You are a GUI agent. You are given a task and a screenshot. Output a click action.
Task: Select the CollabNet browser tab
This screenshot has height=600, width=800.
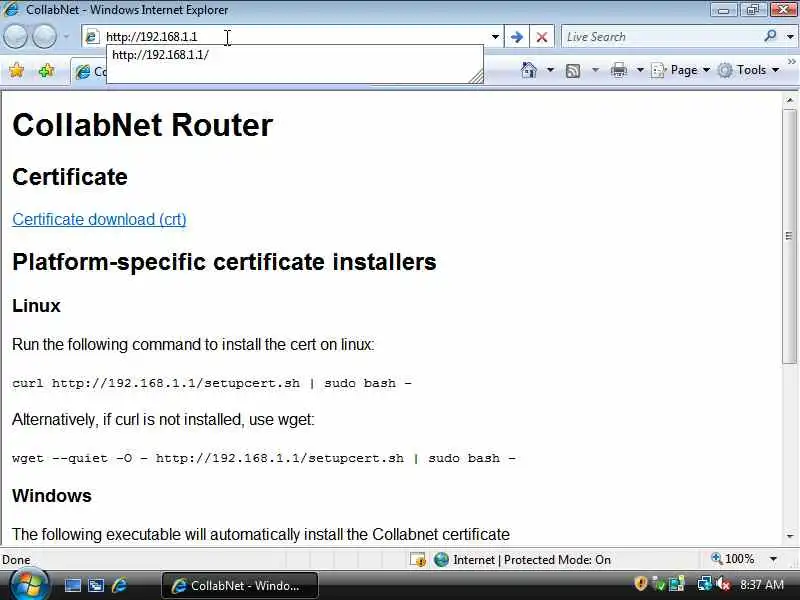click(88, 71)
